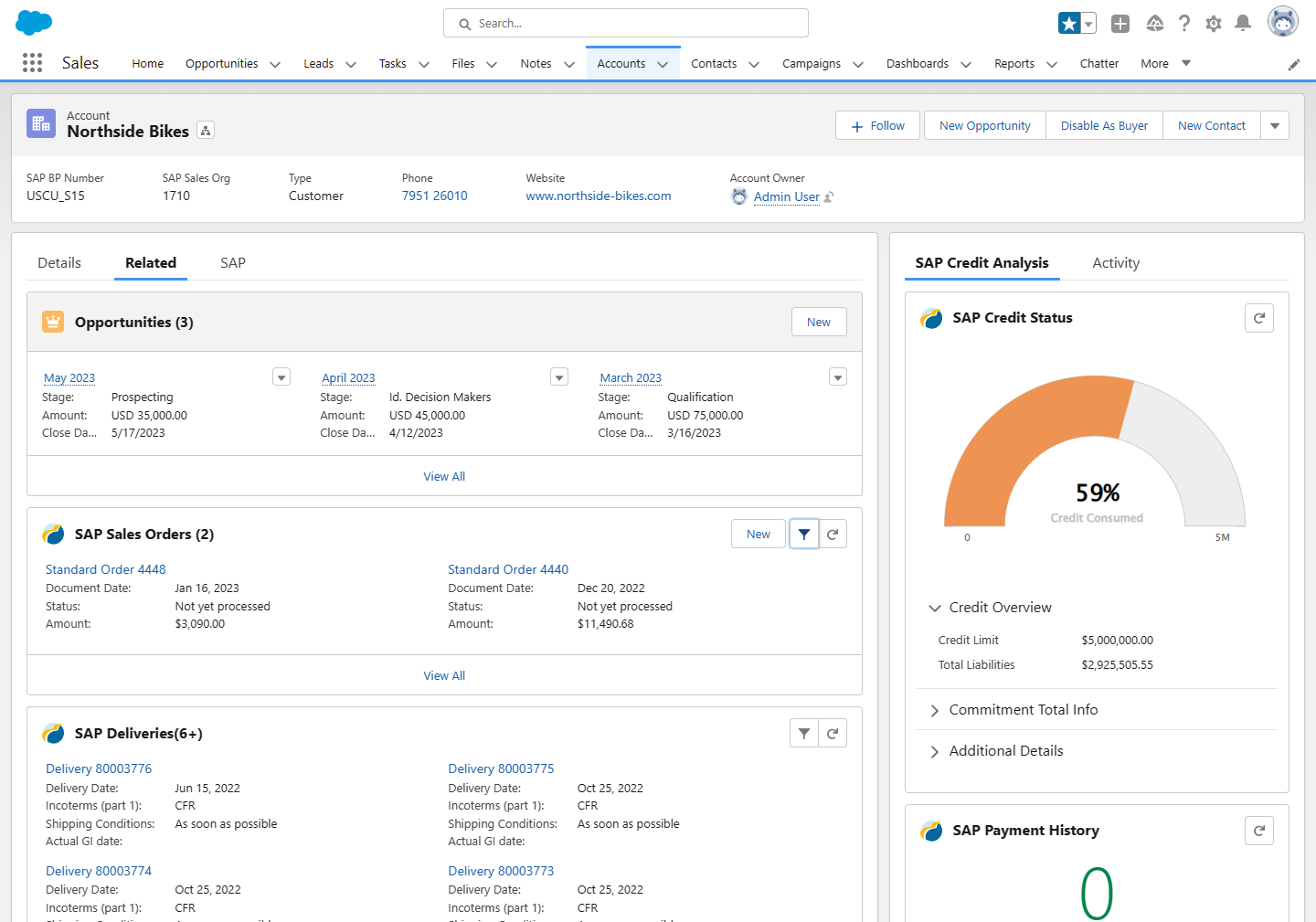Open the March 2023 opportunity actions menu
The height and width of the screenshot is (922, 1316).
tap(838, 377)
